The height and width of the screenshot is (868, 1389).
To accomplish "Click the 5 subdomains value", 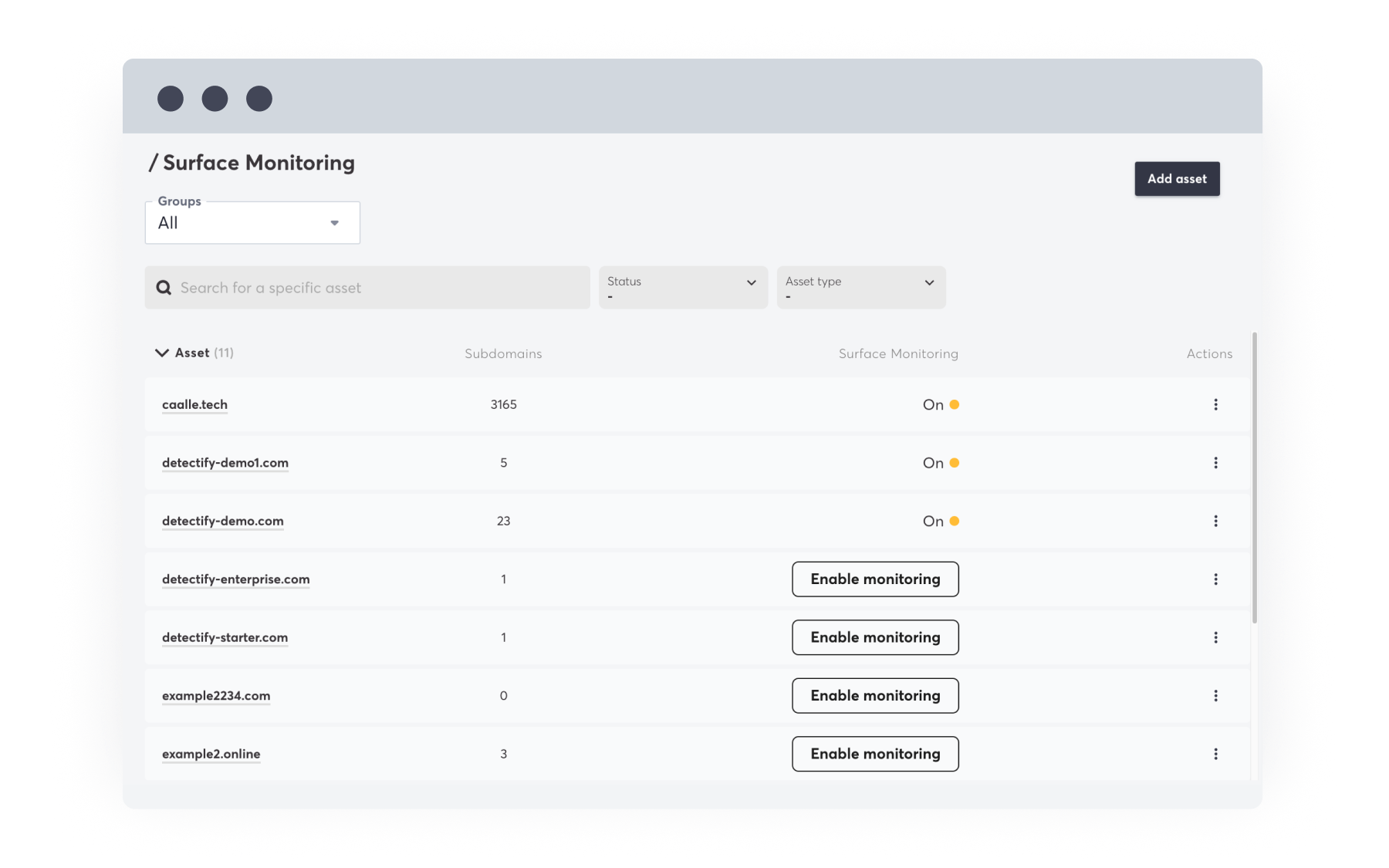I will click(x=503, y=463).
